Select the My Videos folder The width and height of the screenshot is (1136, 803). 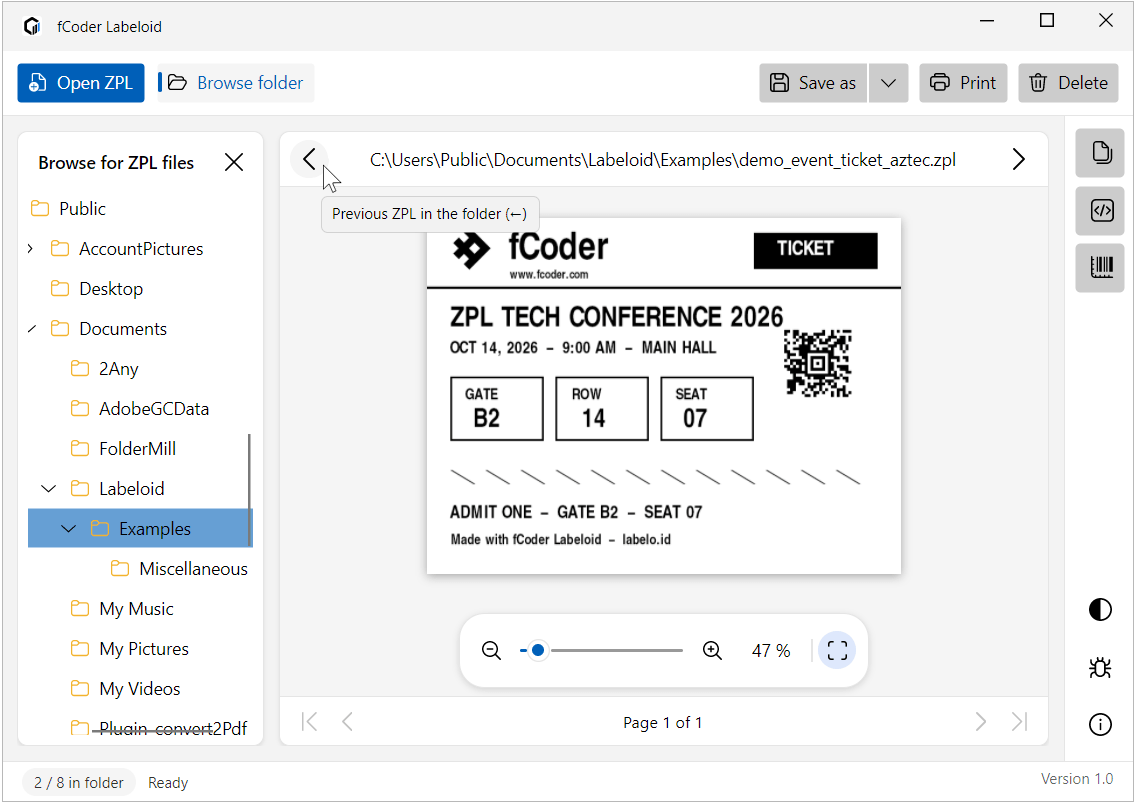click(139, 688)
